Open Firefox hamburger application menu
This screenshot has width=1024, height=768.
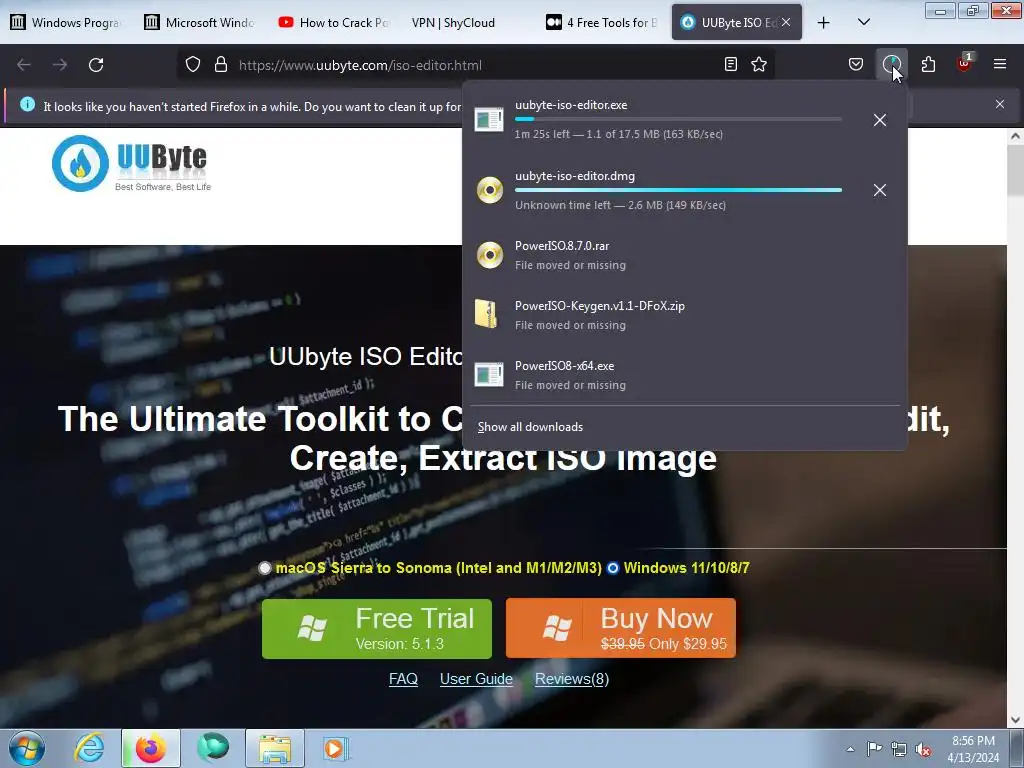click(1000, 64)
